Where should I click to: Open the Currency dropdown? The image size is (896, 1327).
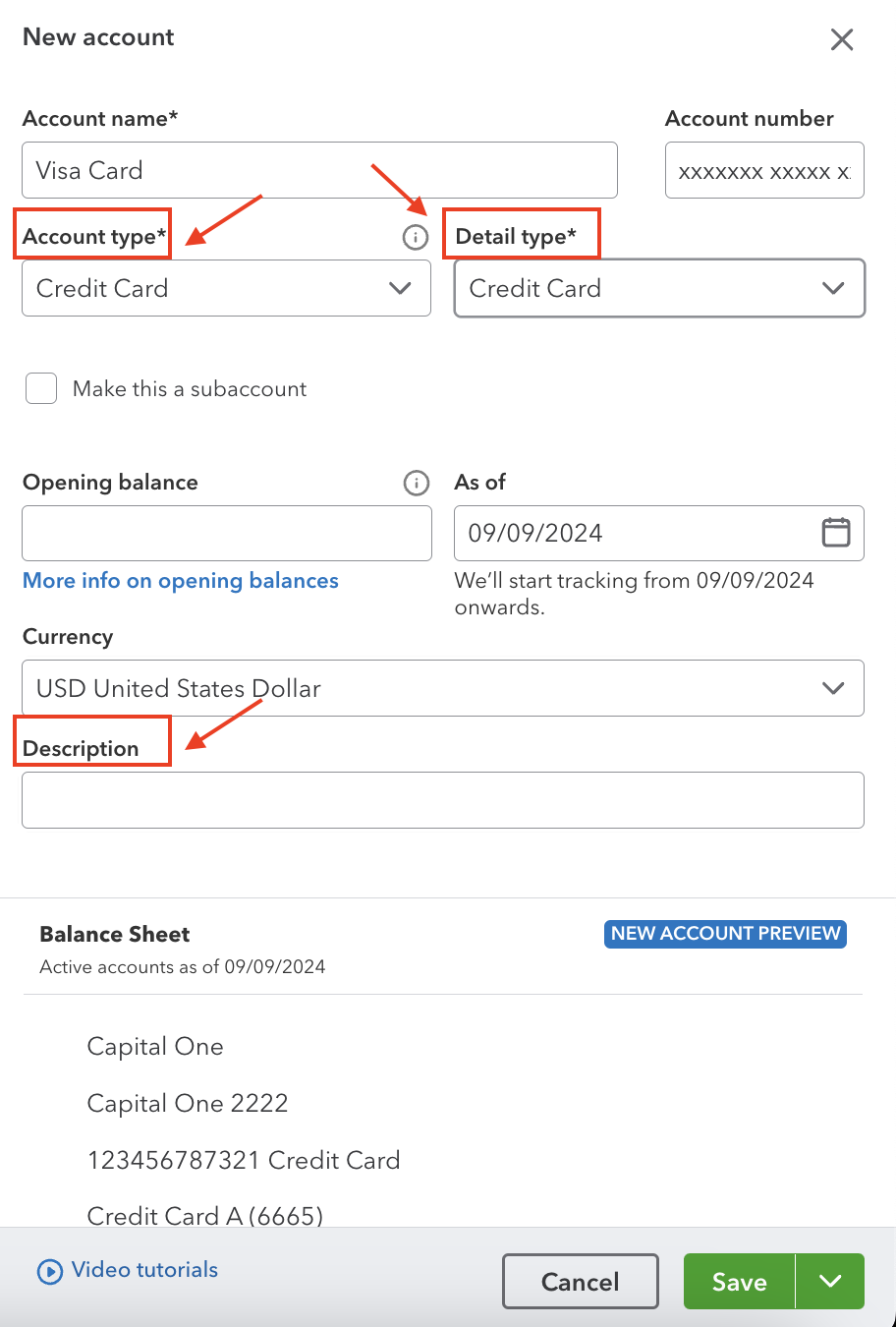tap(443, 688)
